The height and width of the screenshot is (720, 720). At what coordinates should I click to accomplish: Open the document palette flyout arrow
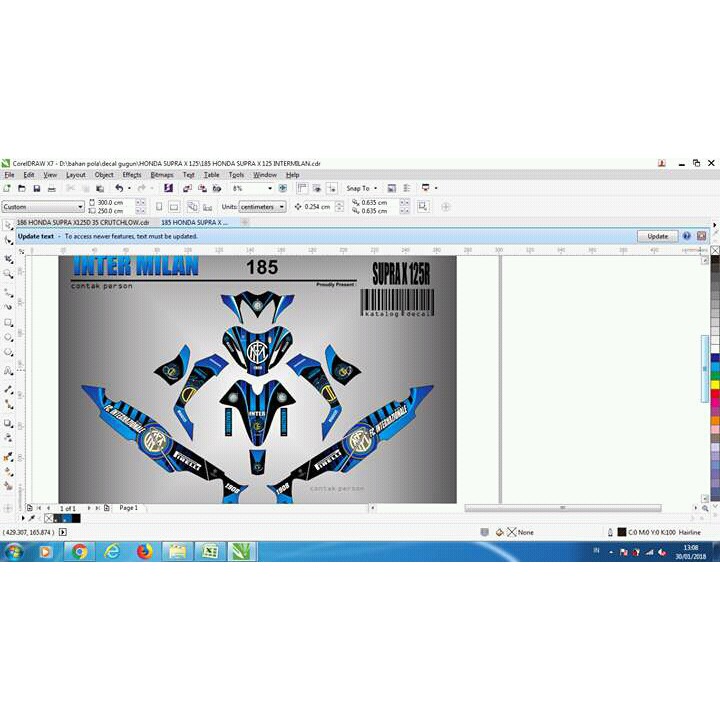click(x=23, y=518)
